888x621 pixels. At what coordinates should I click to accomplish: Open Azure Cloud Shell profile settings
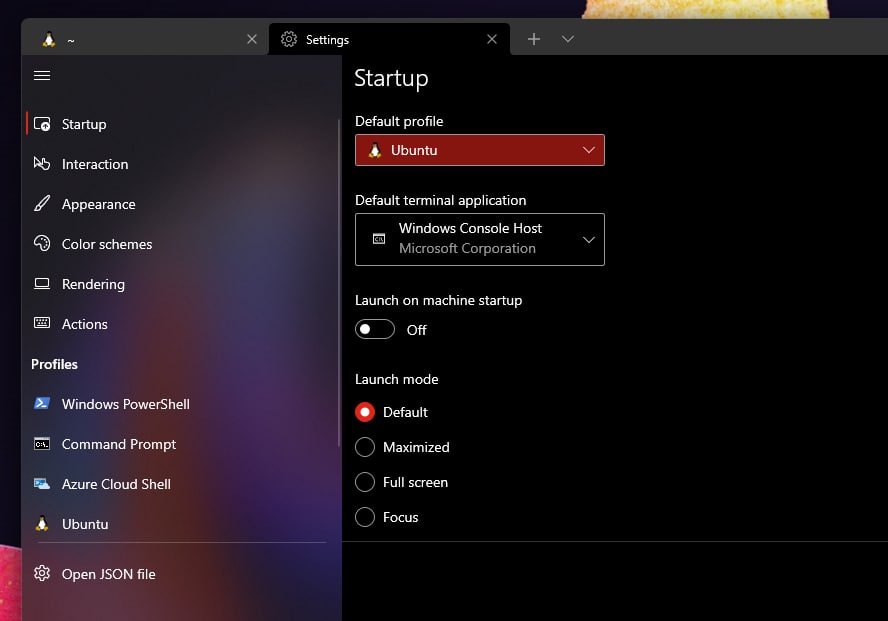click(x=181, y=484)
